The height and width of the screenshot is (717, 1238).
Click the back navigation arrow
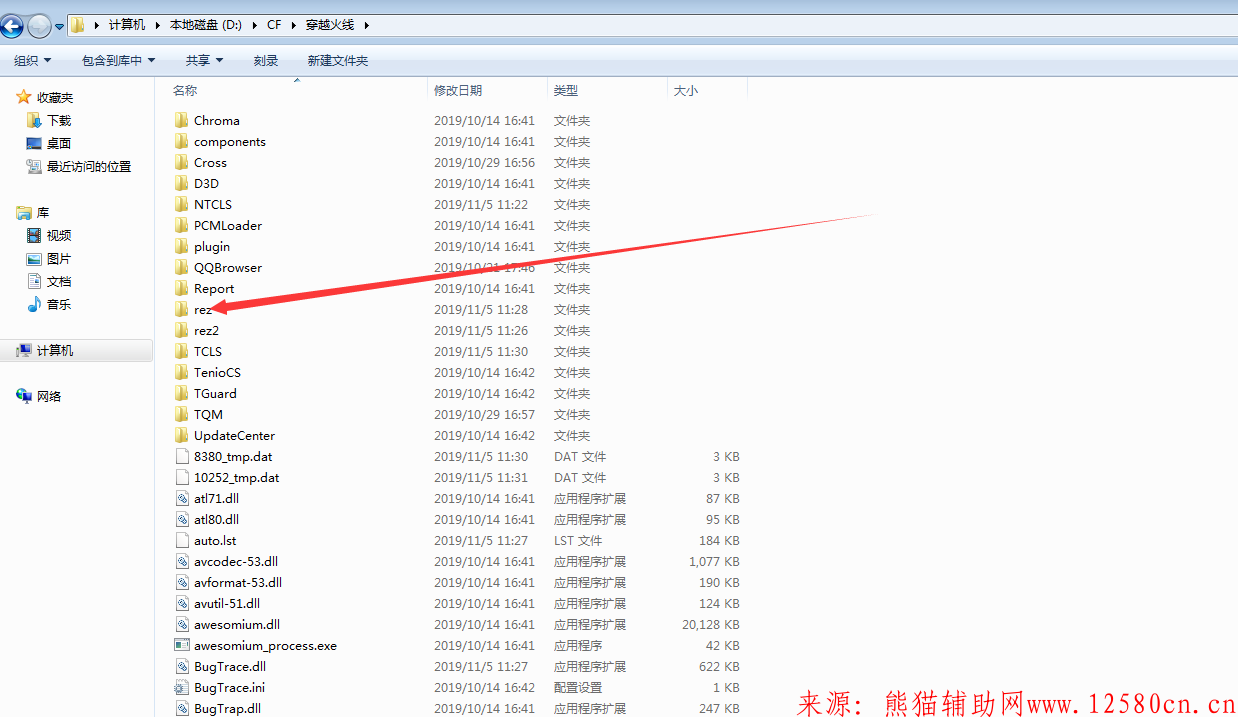(12, 26)
